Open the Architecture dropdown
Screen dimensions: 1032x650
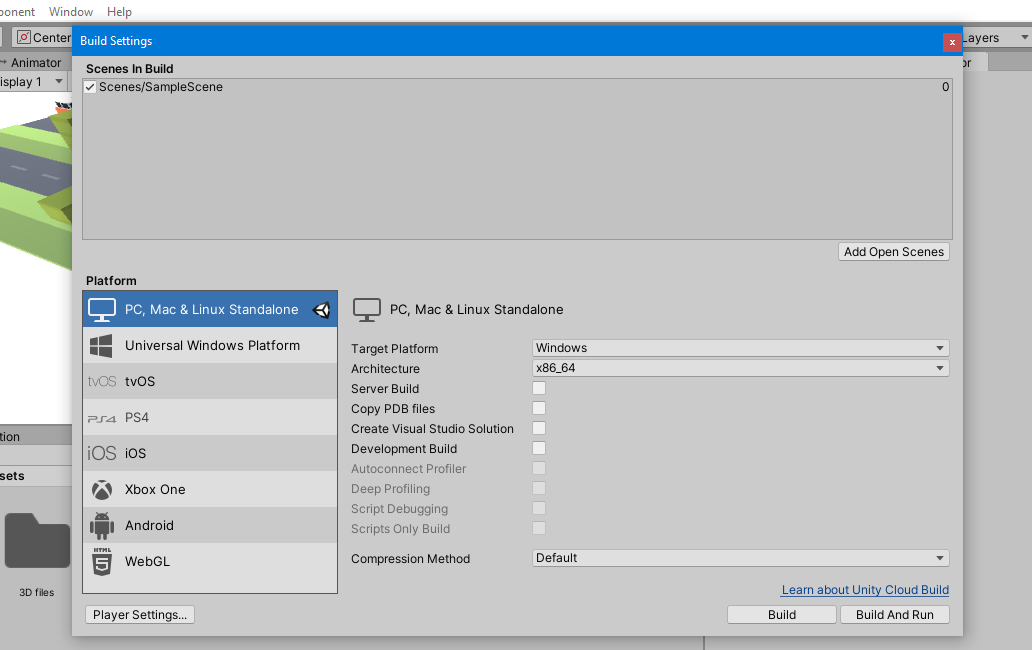[x=740, y=368]
